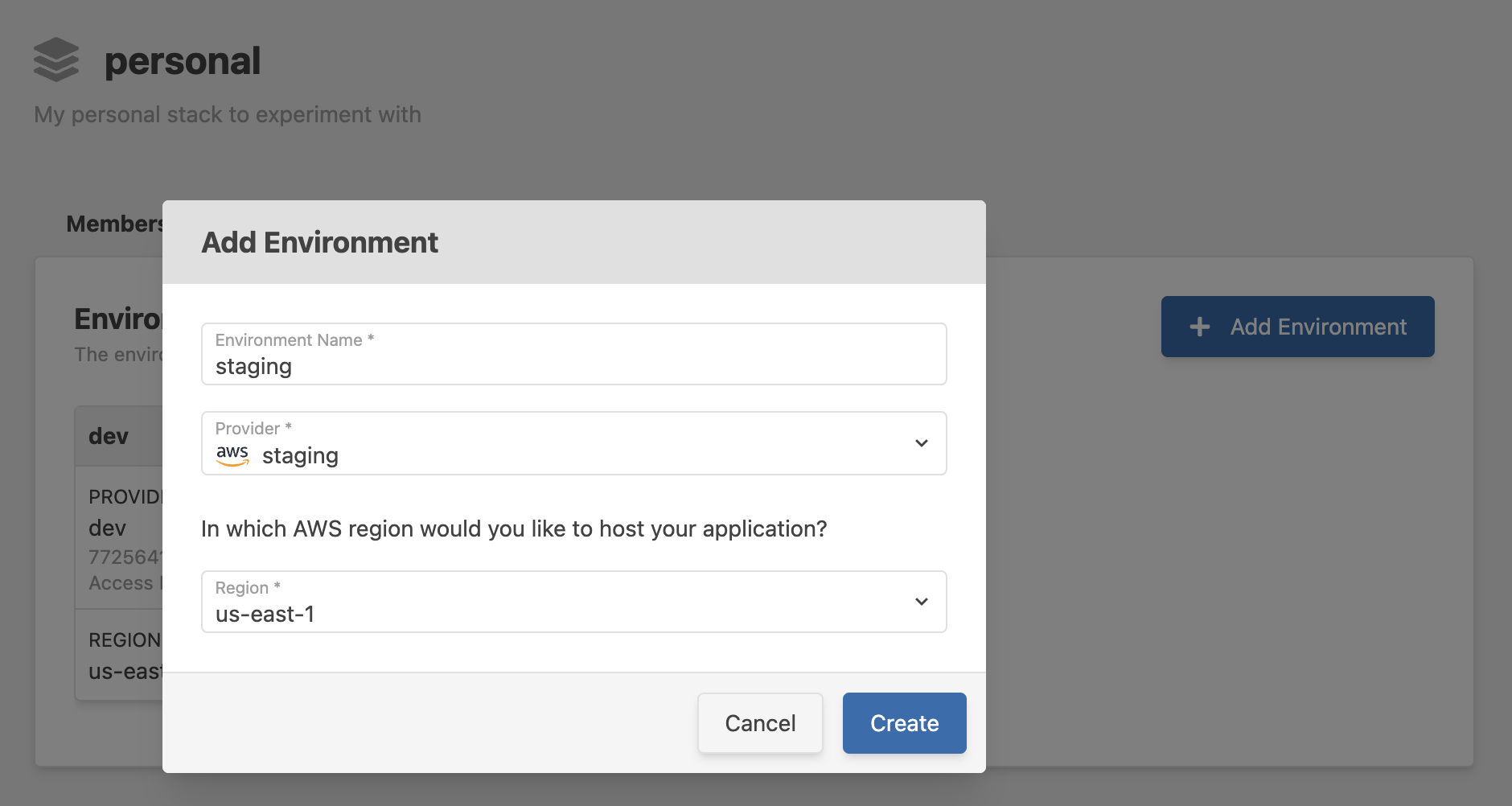Click the stack description text
Image resolution: width=1512 pixels, height=806 pixels.
click(x=228, y=114)
